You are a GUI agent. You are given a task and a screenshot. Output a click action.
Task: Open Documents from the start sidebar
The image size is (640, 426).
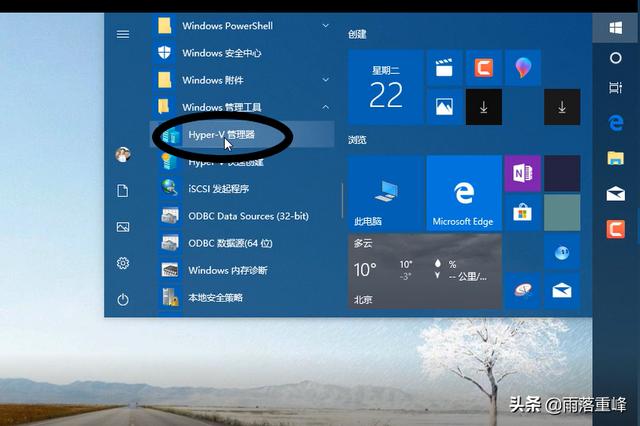point(123,191)
